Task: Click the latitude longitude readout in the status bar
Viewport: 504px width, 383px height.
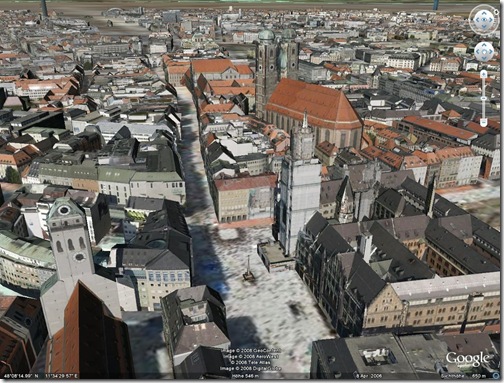Action: coord(41,376)
